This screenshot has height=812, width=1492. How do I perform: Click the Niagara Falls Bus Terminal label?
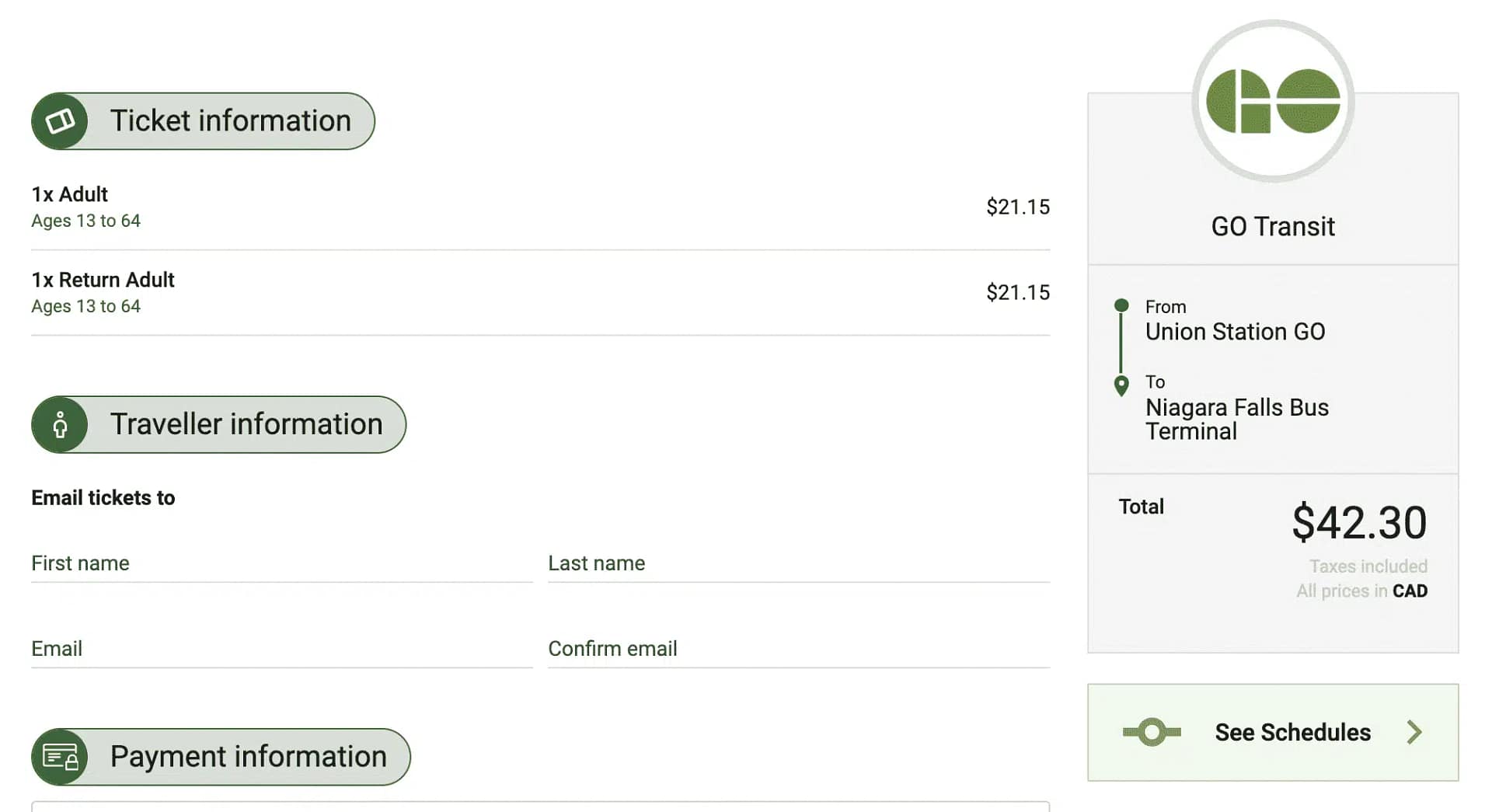(1237, 419)
